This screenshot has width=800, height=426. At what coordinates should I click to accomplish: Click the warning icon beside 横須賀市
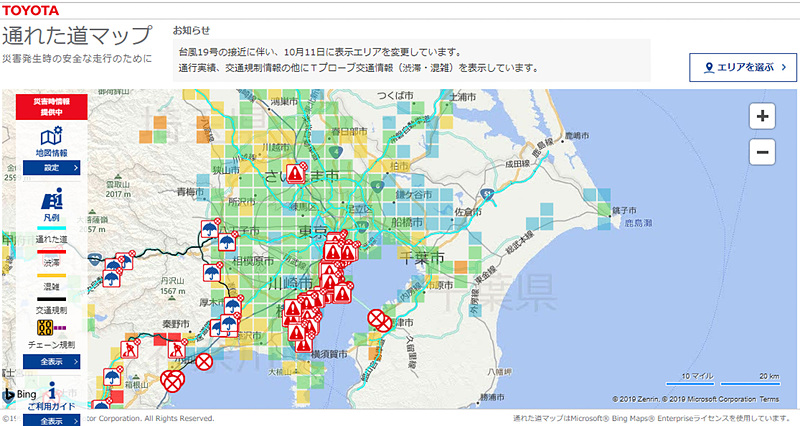tap(303, 344)
